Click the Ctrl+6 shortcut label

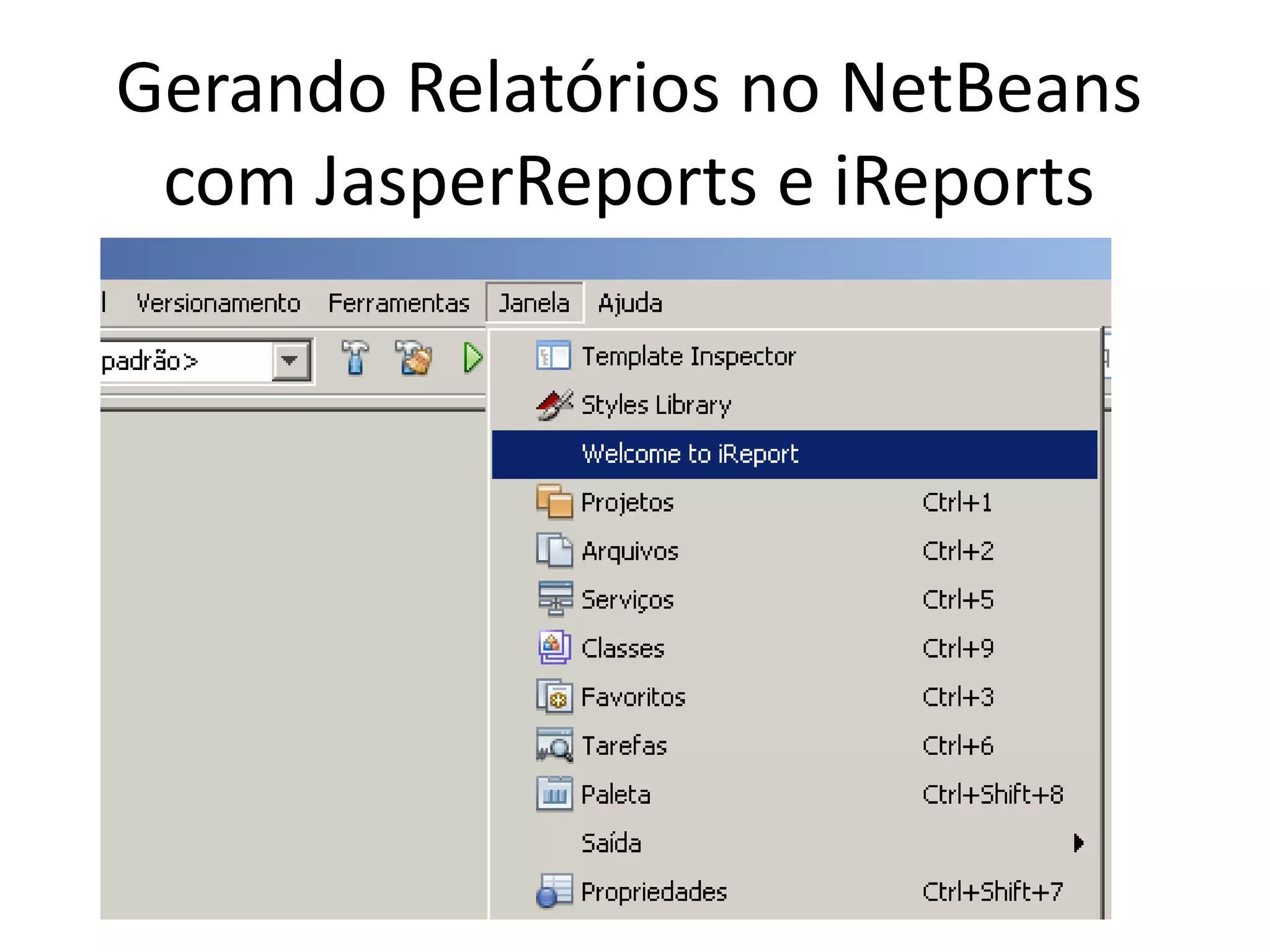pyautogui.click(x=958, y=746)
